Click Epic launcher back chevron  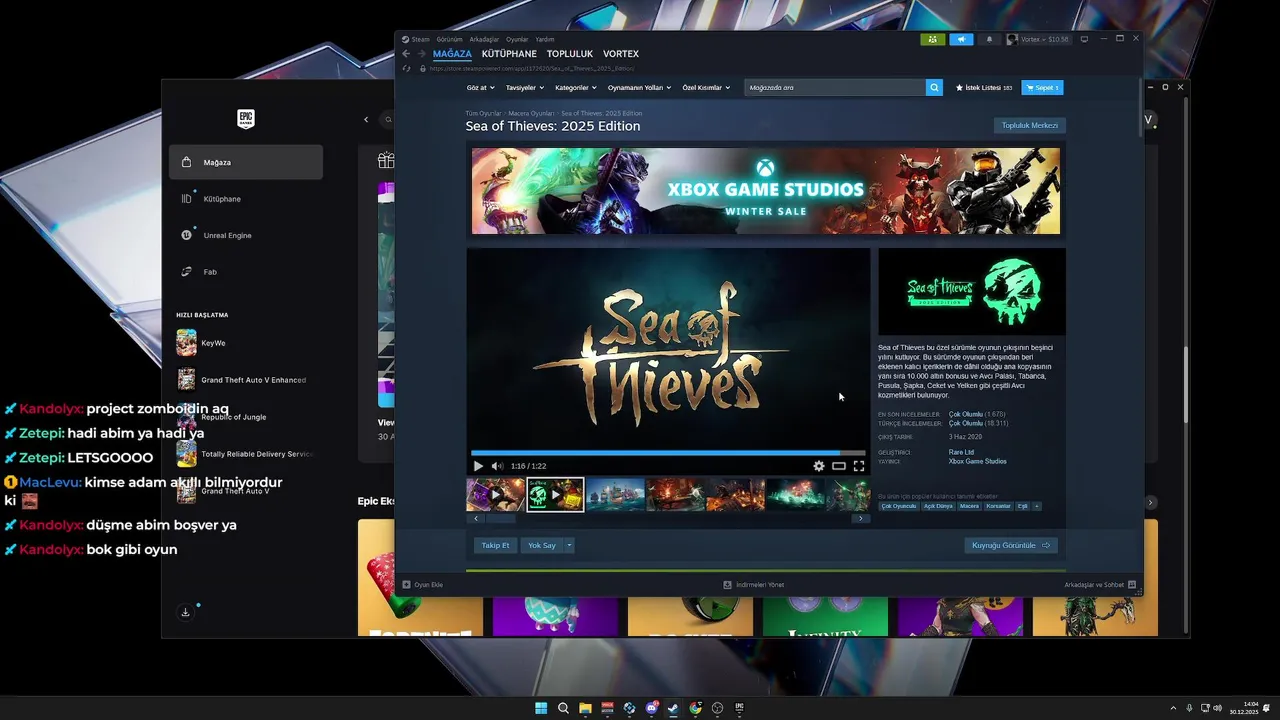click(366, 120)
